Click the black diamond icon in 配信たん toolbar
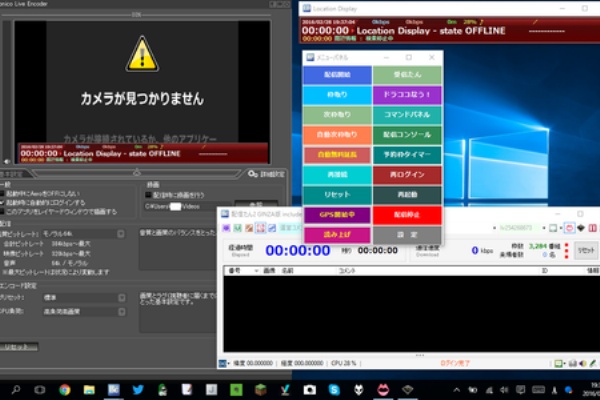Image resolution: width=600 pixels, height=400 pixels. (581, 228)
